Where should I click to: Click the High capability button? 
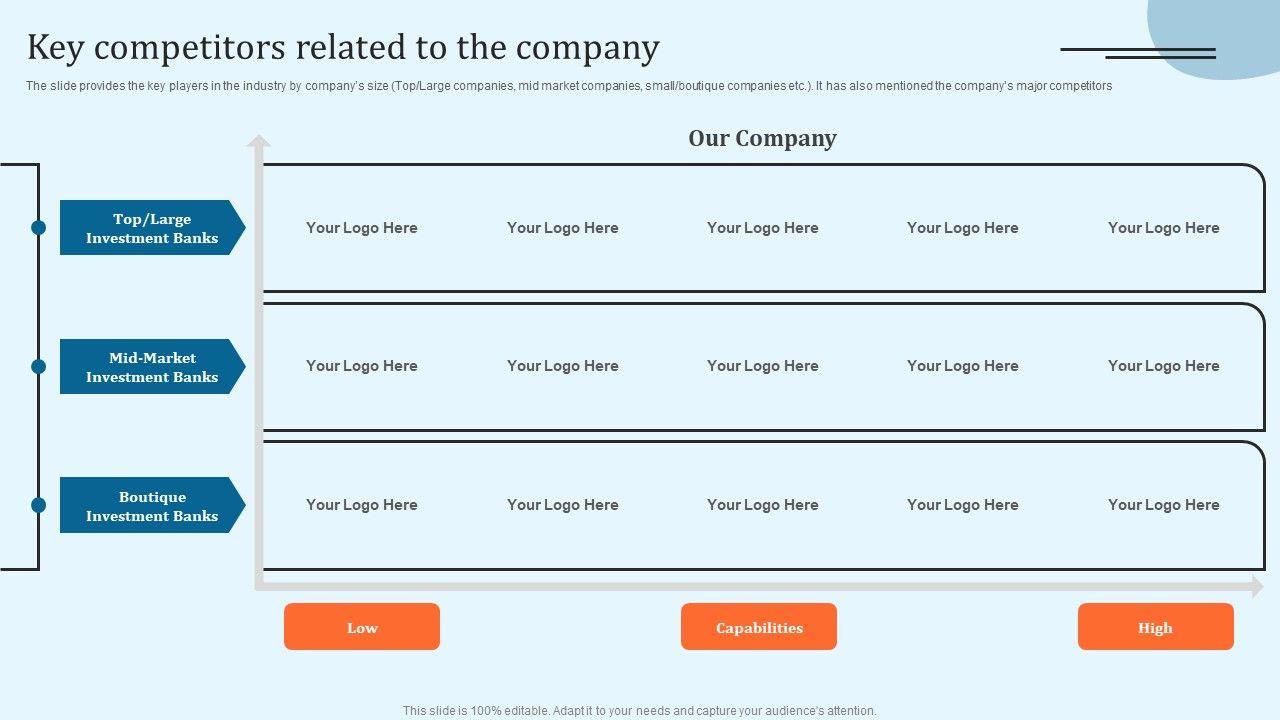1155,627
